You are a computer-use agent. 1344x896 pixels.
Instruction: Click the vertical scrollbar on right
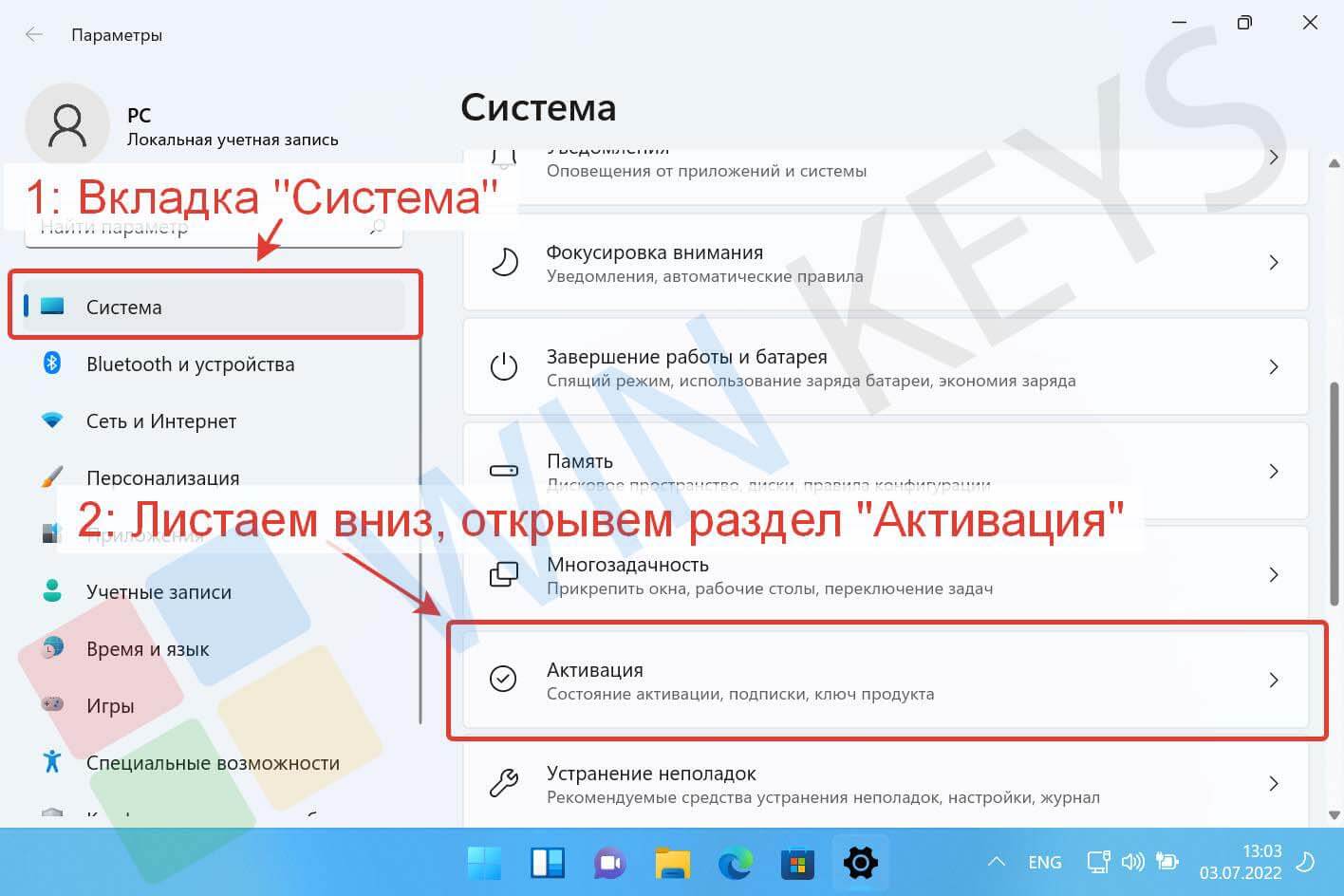[x=1334, y=494]
